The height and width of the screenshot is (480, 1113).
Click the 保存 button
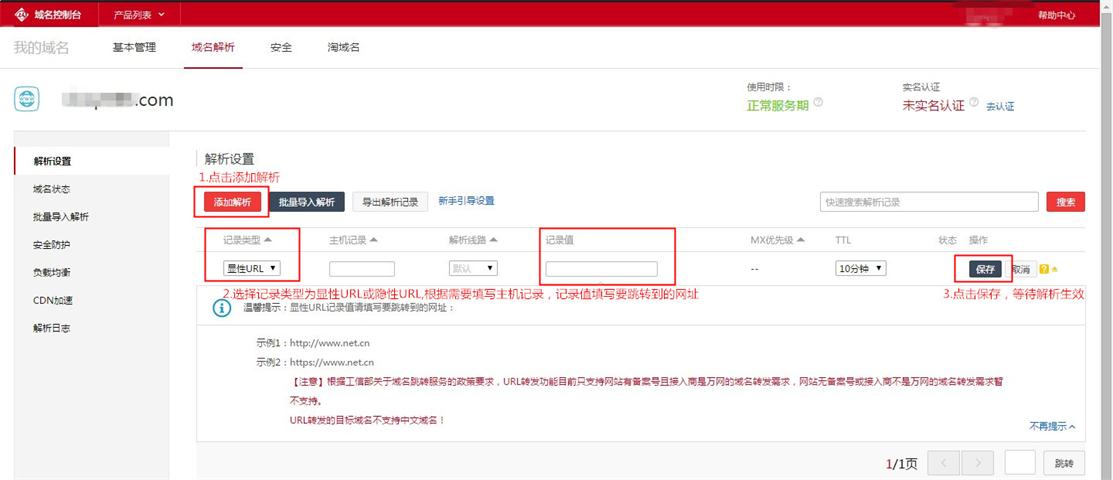tap(985, 269)
